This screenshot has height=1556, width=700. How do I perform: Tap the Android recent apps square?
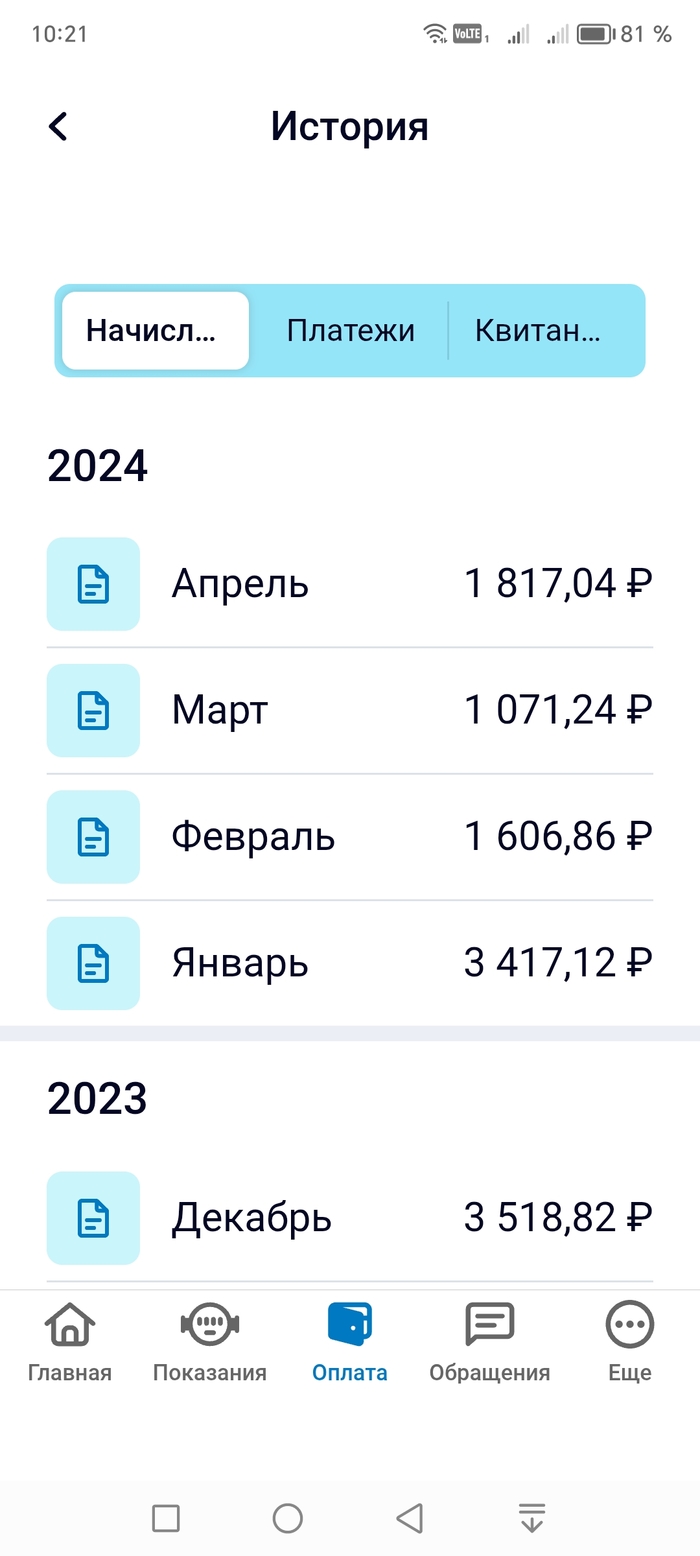[x=166, y=1518]
